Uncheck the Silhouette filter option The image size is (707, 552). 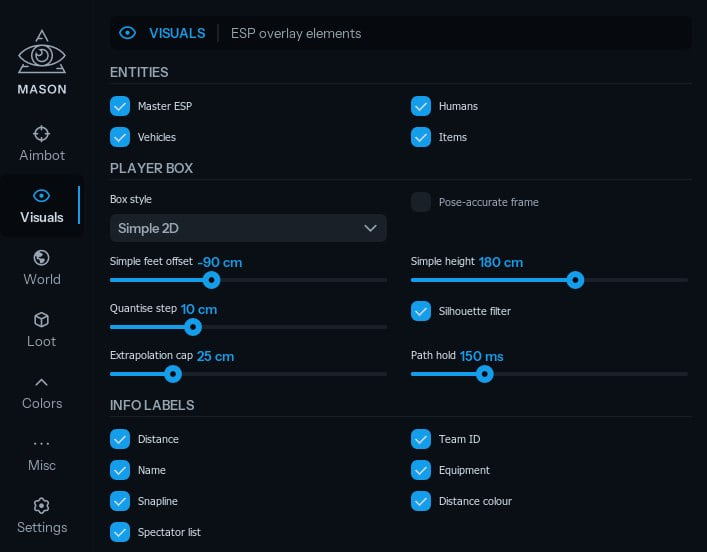(x=421, y=311)
